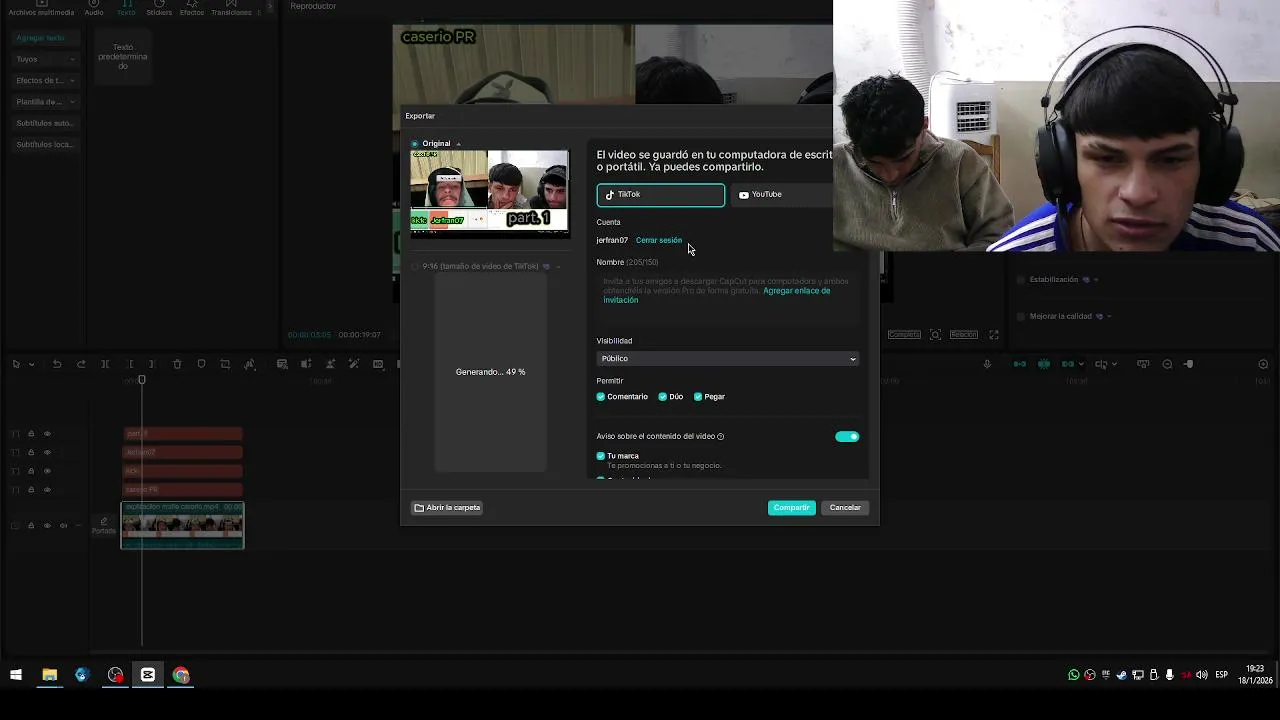Click the trash delete icon in timeline toolbar
The width and height of the screenshot is (1280, 720).
(x=177, y=364)
